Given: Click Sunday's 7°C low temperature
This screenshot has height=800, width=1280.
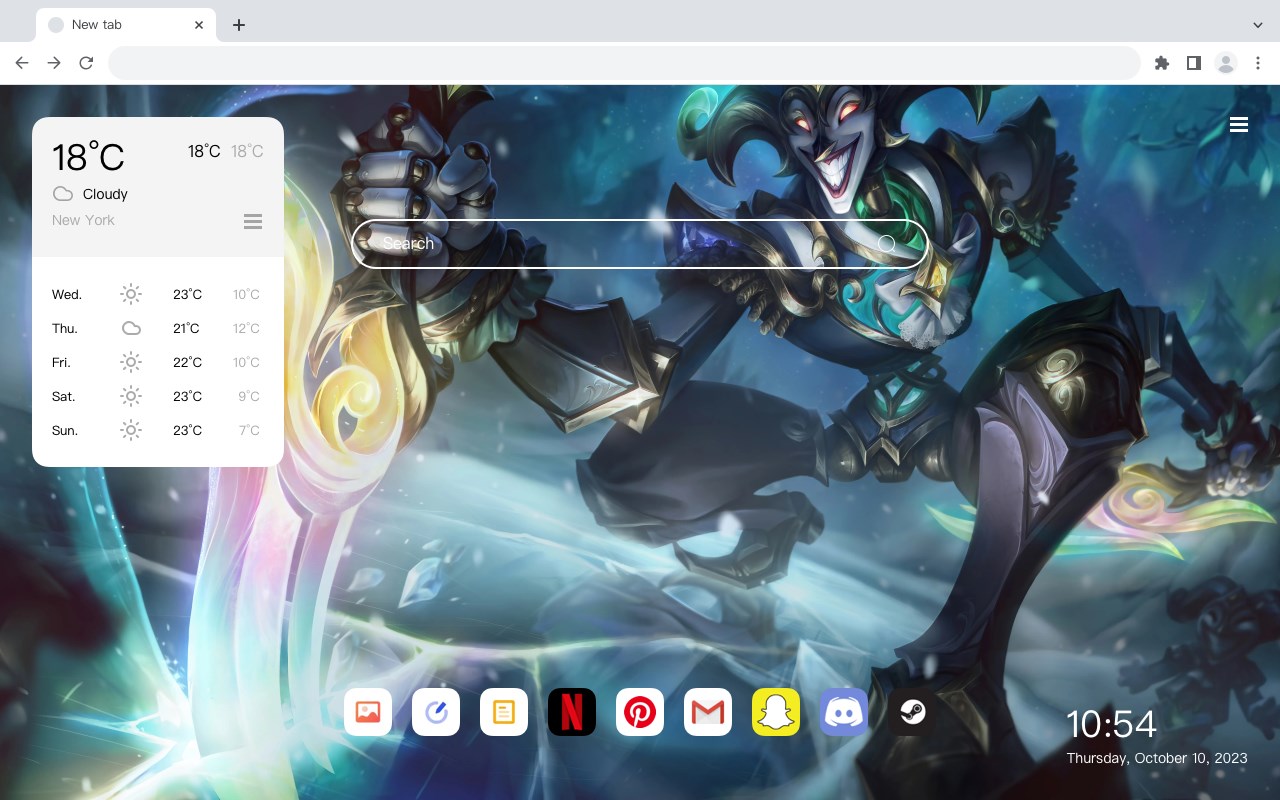Looking at the screenshot, I should pyautogui.click(x=249, y=430).
